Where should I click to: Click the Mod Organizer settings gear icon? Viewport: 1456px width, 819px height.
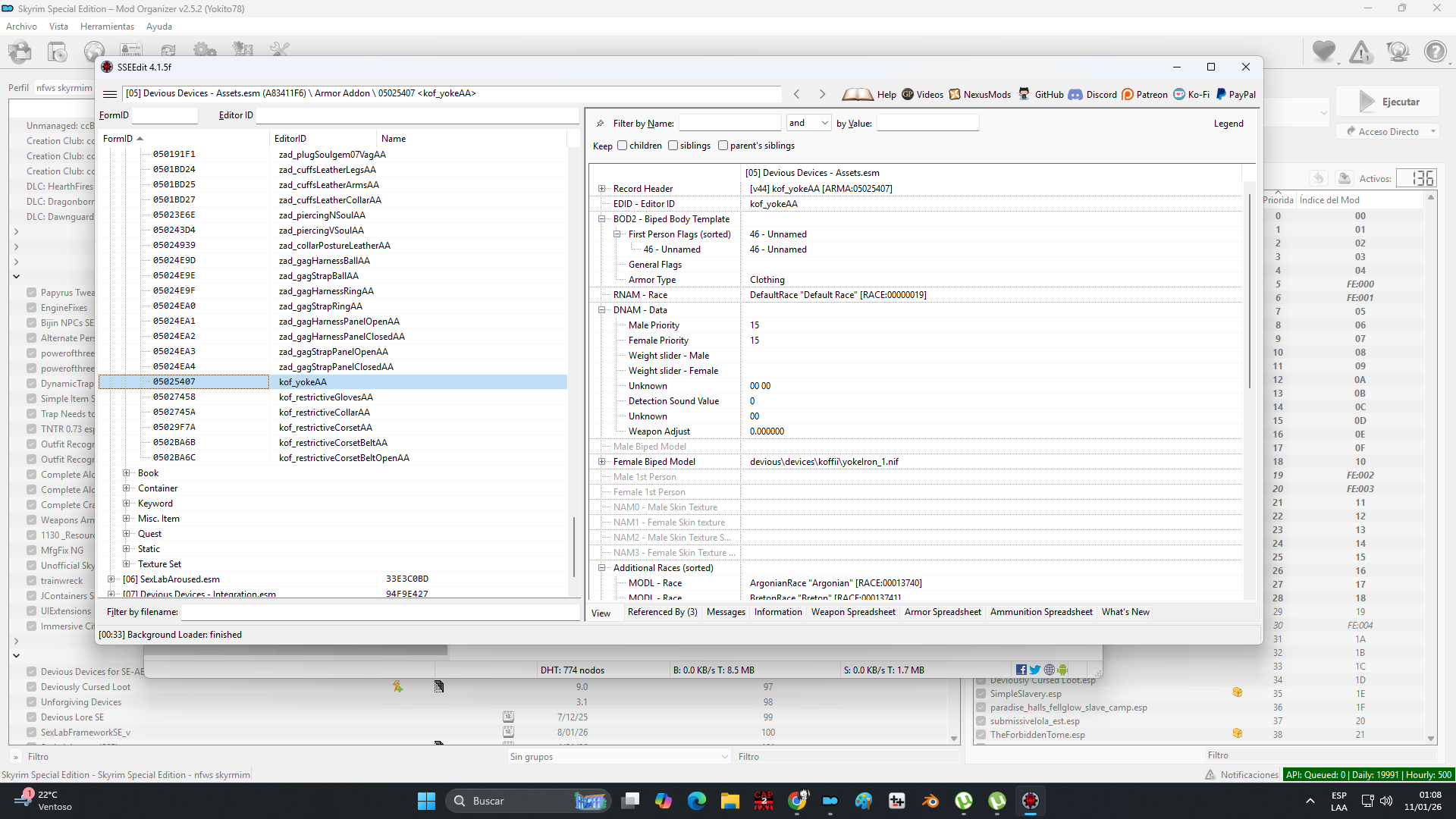pos(205,50)
